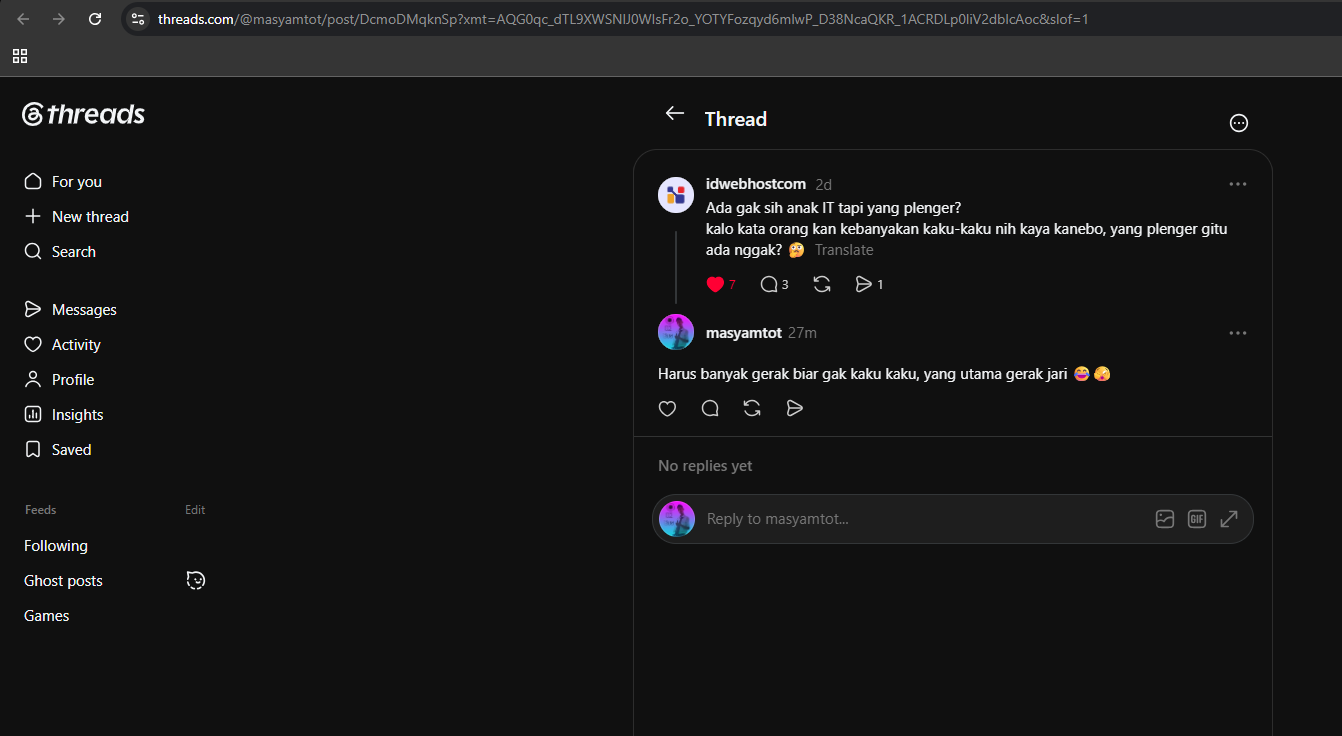
Task: Share masyamtot's reply with send icon
Action: pyautogui.click(x=795, y=408)
